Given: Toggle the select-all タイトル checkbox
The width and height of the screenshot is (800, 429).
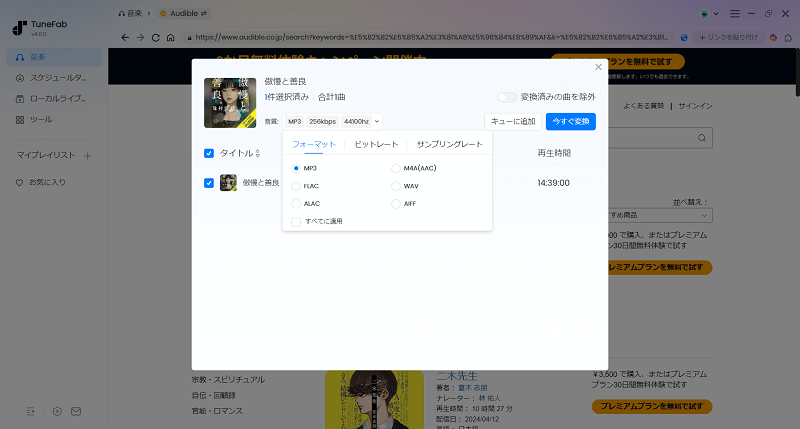Looking at the screenshot, I should point(209,153).
